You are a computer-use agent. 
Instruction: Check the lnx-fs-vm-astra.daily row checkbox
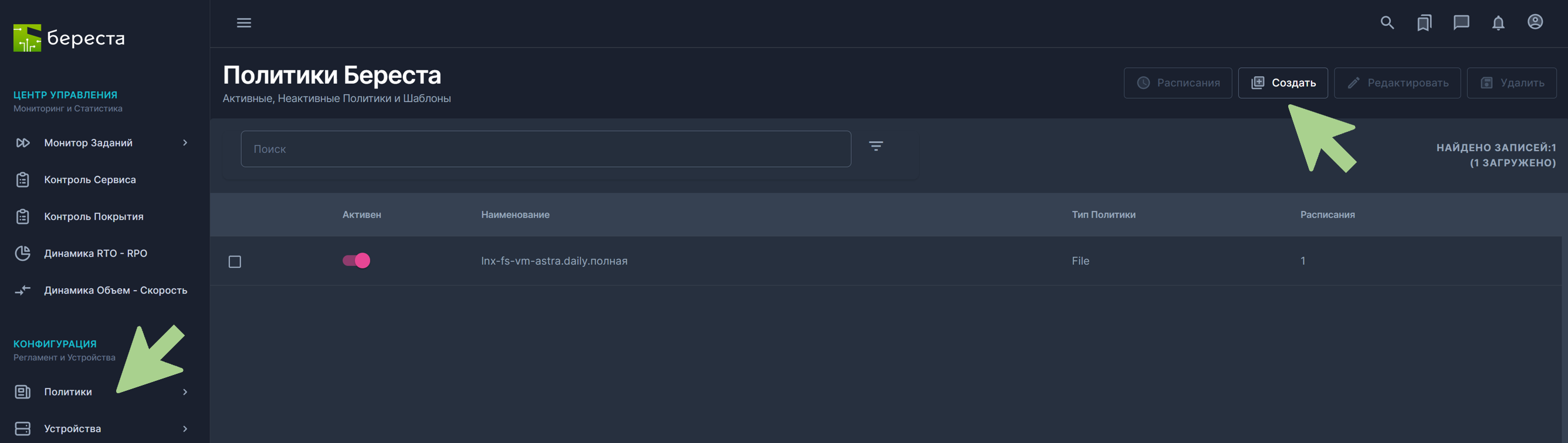coord(234,262)
